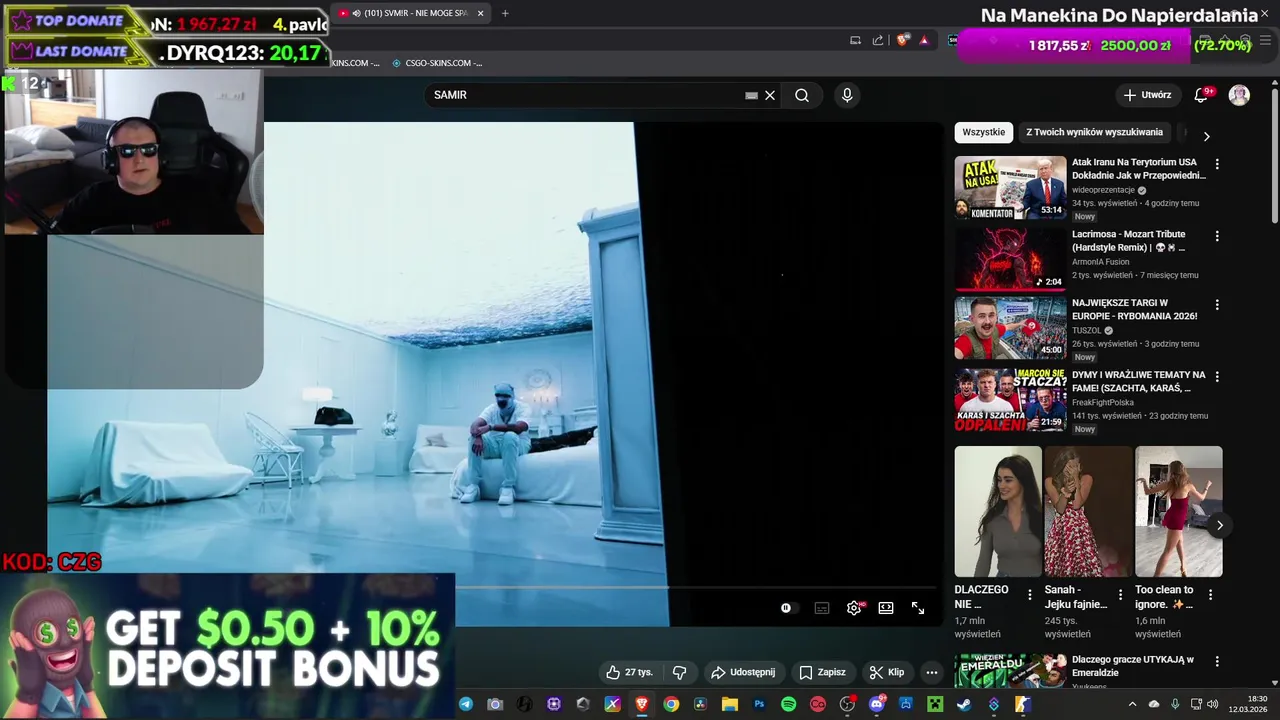The height and width of the screenshot is (720, 1280).
Task: Show next Shorts with the arrow
Action: coord(1219,525)
